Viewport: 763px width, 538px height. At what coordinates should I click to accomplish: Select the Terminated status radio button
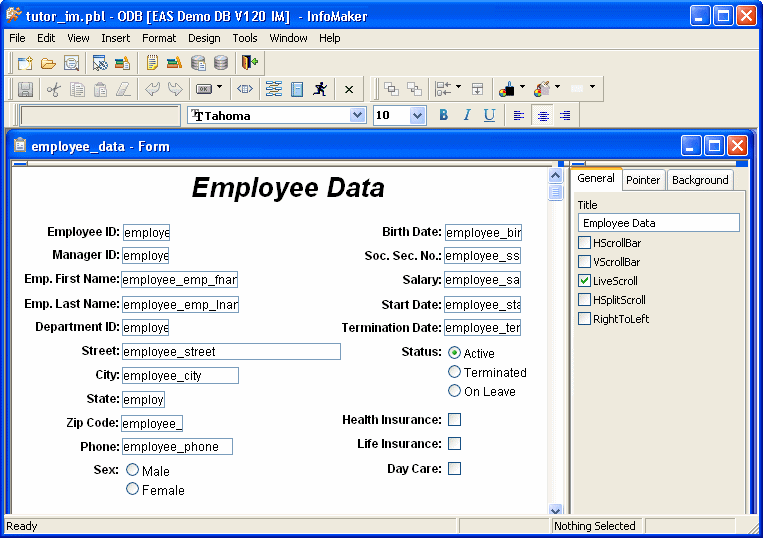454,372
